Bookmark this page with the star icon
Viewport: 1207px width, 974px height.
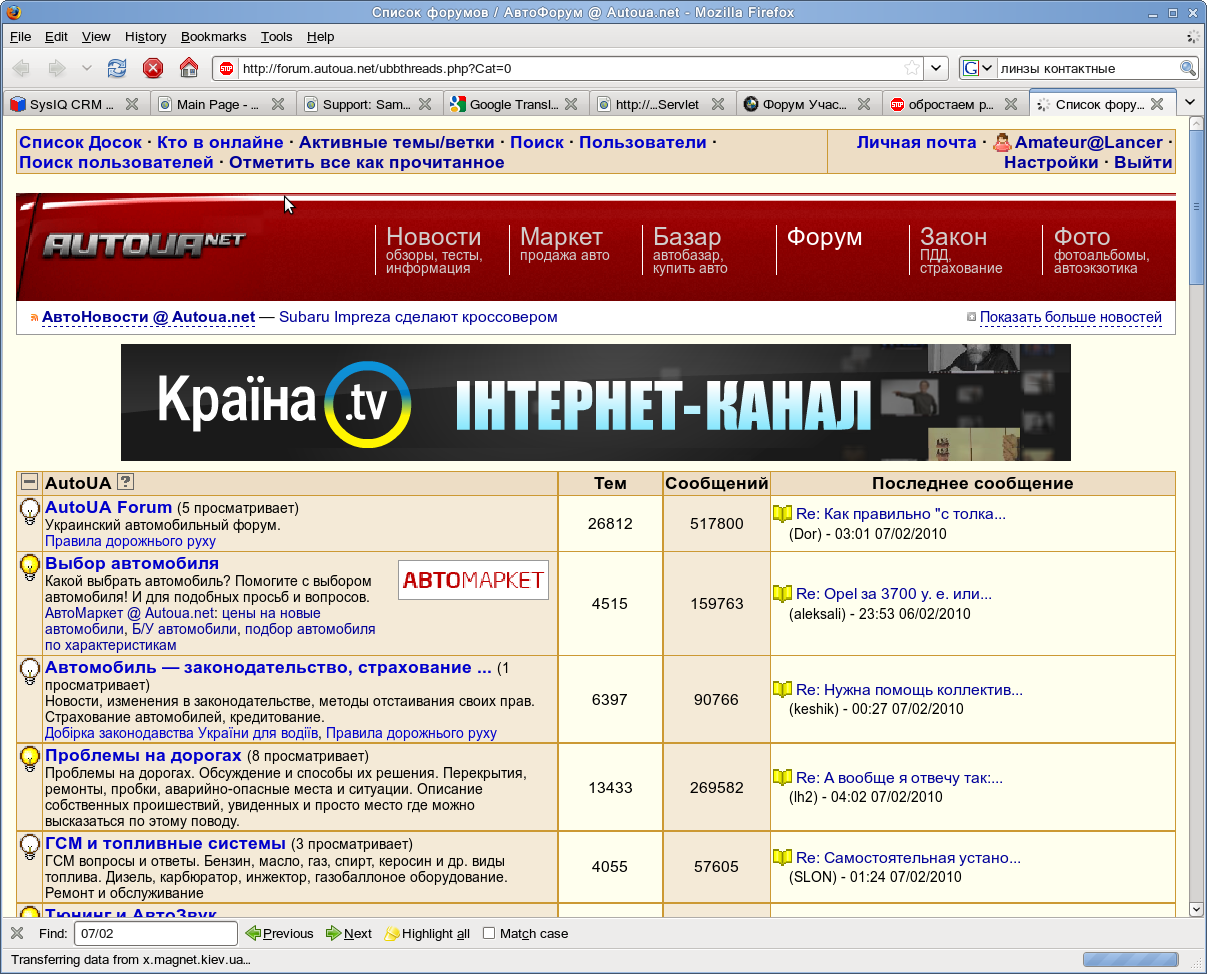[912, 68]
